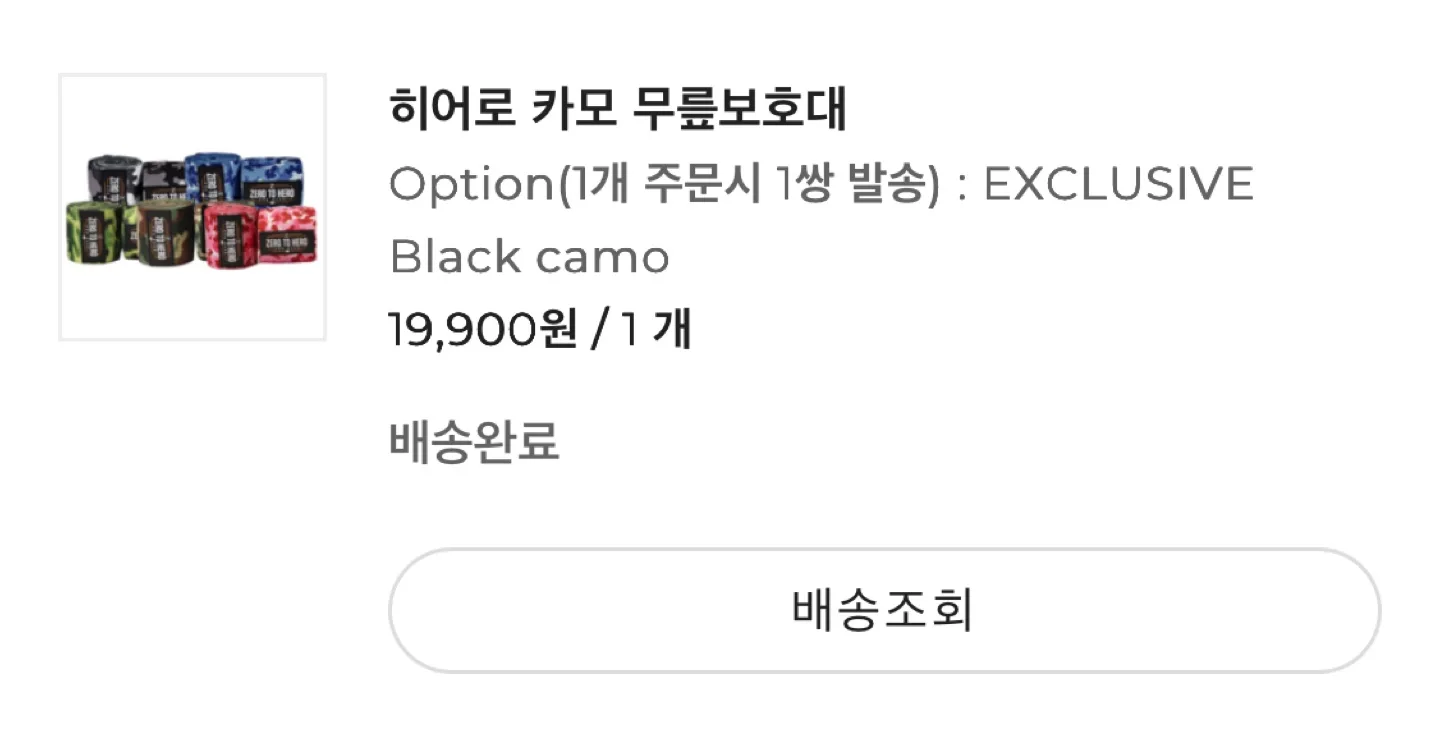1440x743 pixels.
Task: Tap the 배송완료 delivery status label
Action: pyautogui.click(x=474, y=441)
